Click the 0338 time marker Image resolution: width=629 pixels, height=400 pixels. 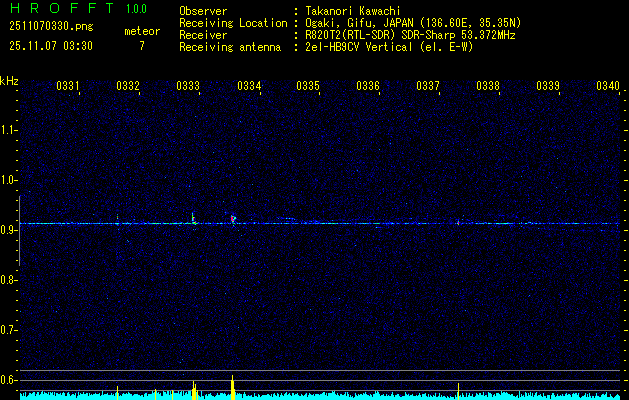(x=488, y=86)
